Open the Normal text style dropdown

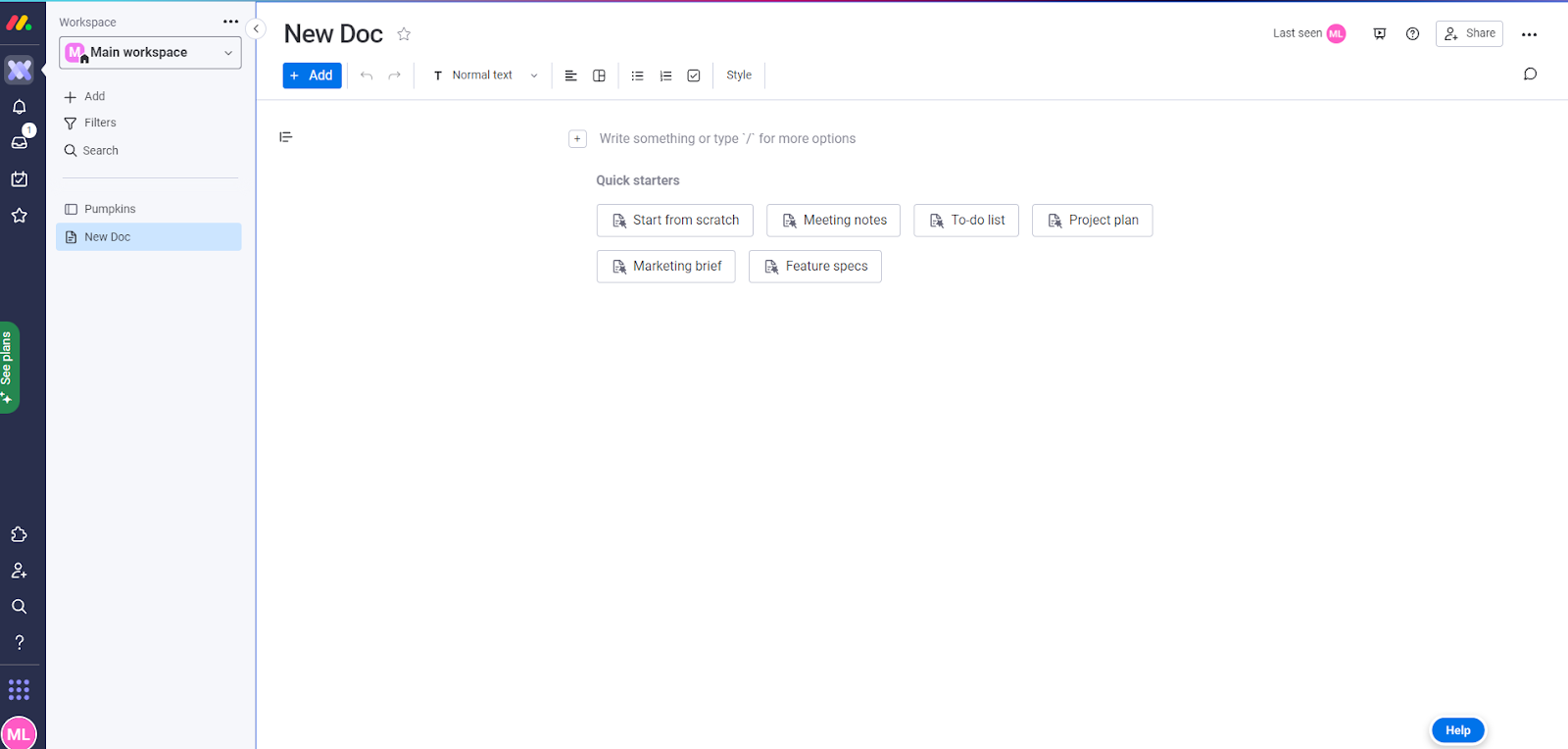click(485, 75)
